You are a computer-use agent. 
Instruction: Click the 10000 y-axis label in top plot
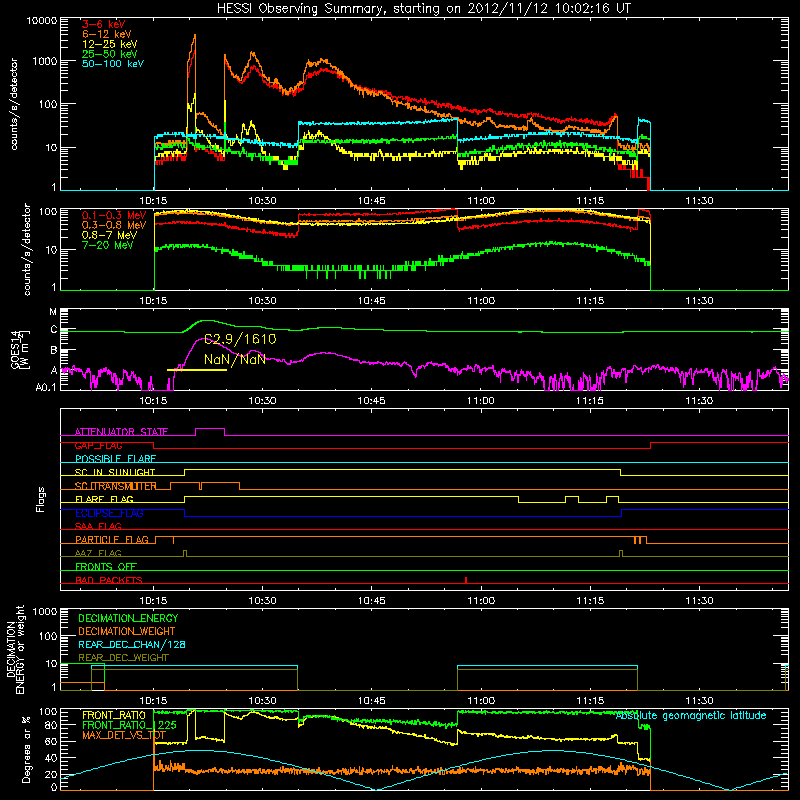click(x=42, y=21)
